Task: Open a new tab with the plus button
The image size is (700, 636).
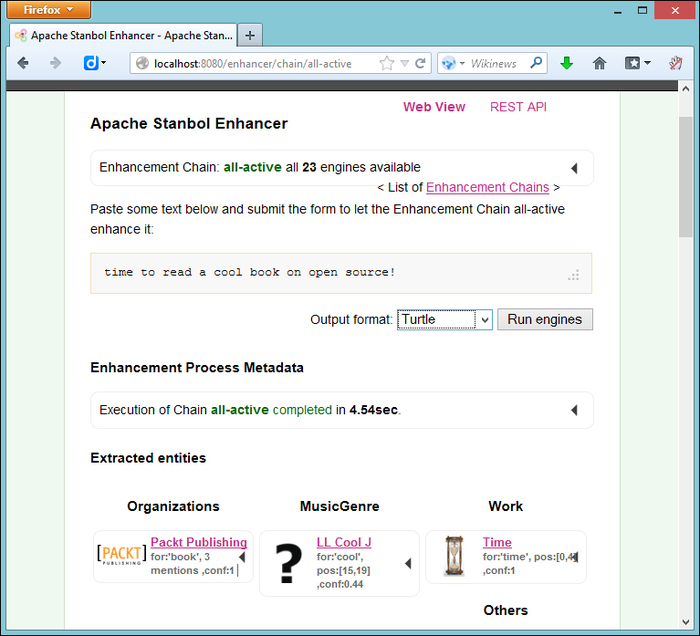Action: 250,35
